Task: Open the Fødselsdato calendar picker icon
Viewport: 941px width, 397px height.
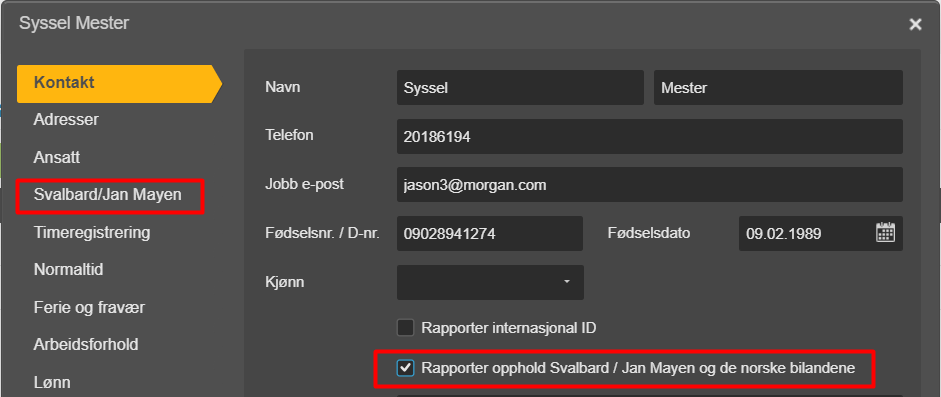Action: click(x=885, y=232)
